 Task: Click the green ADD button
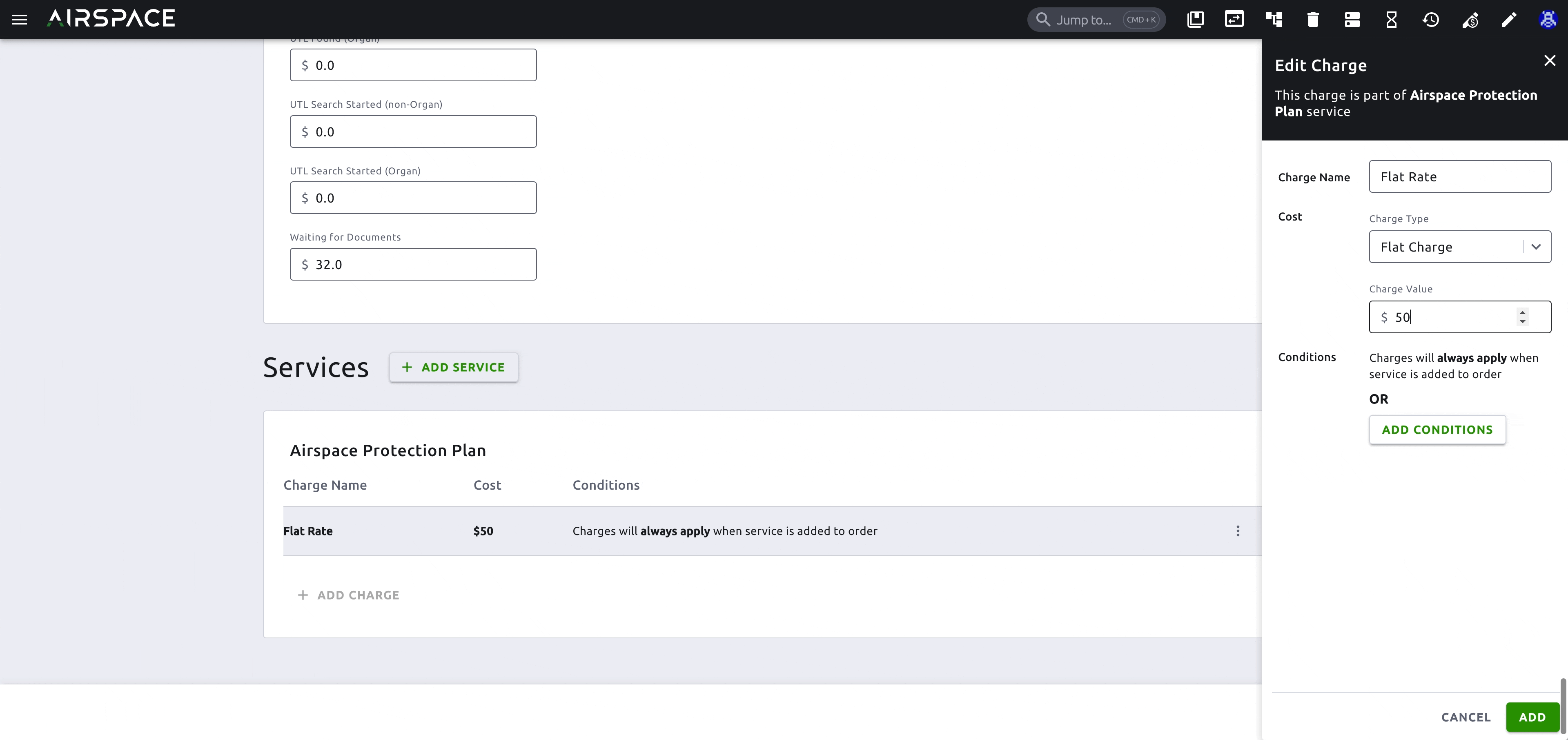[x=1532, y=717]
